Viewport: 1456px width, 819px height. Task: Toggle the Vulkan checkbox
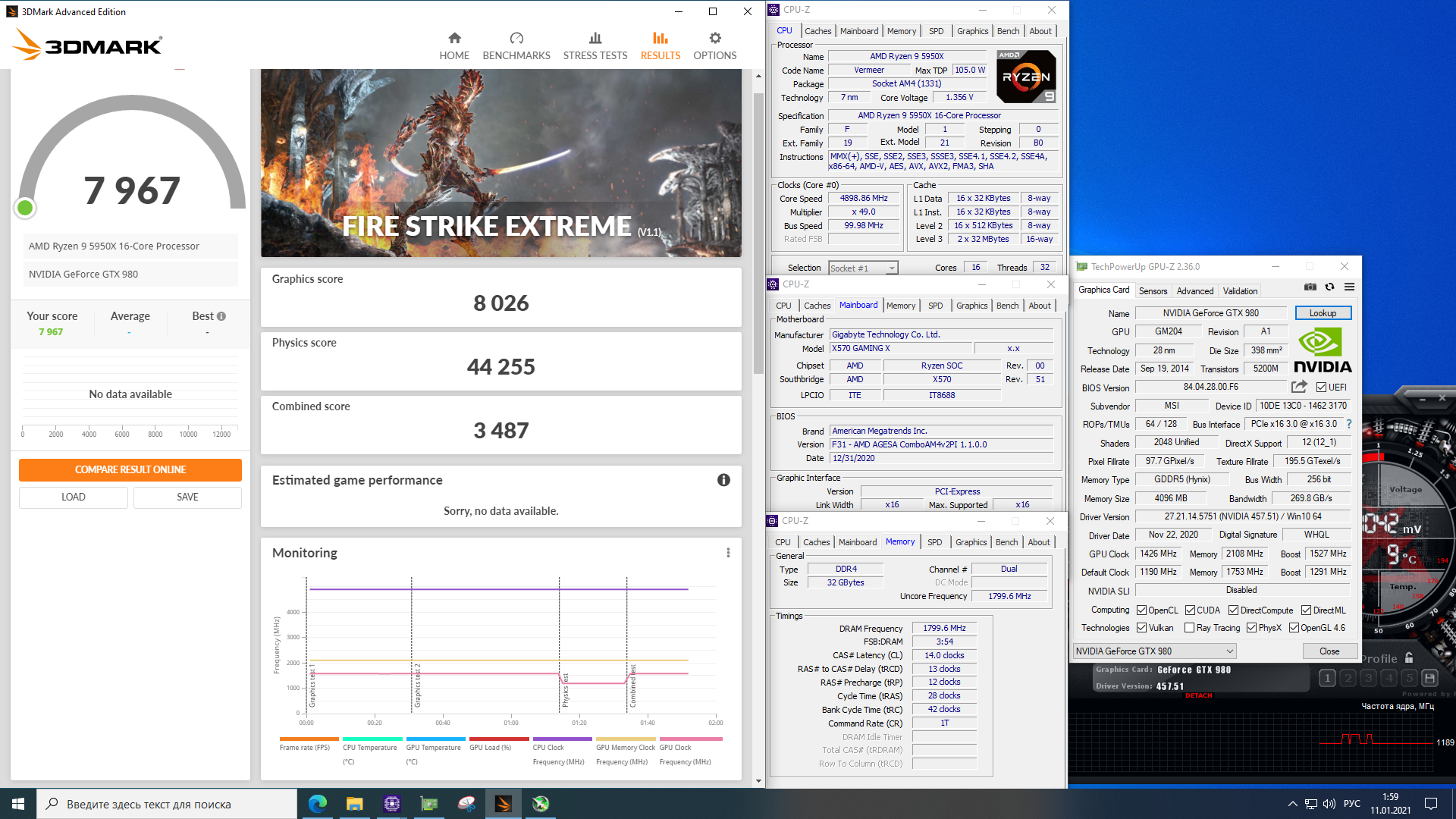click(1141, 627)
